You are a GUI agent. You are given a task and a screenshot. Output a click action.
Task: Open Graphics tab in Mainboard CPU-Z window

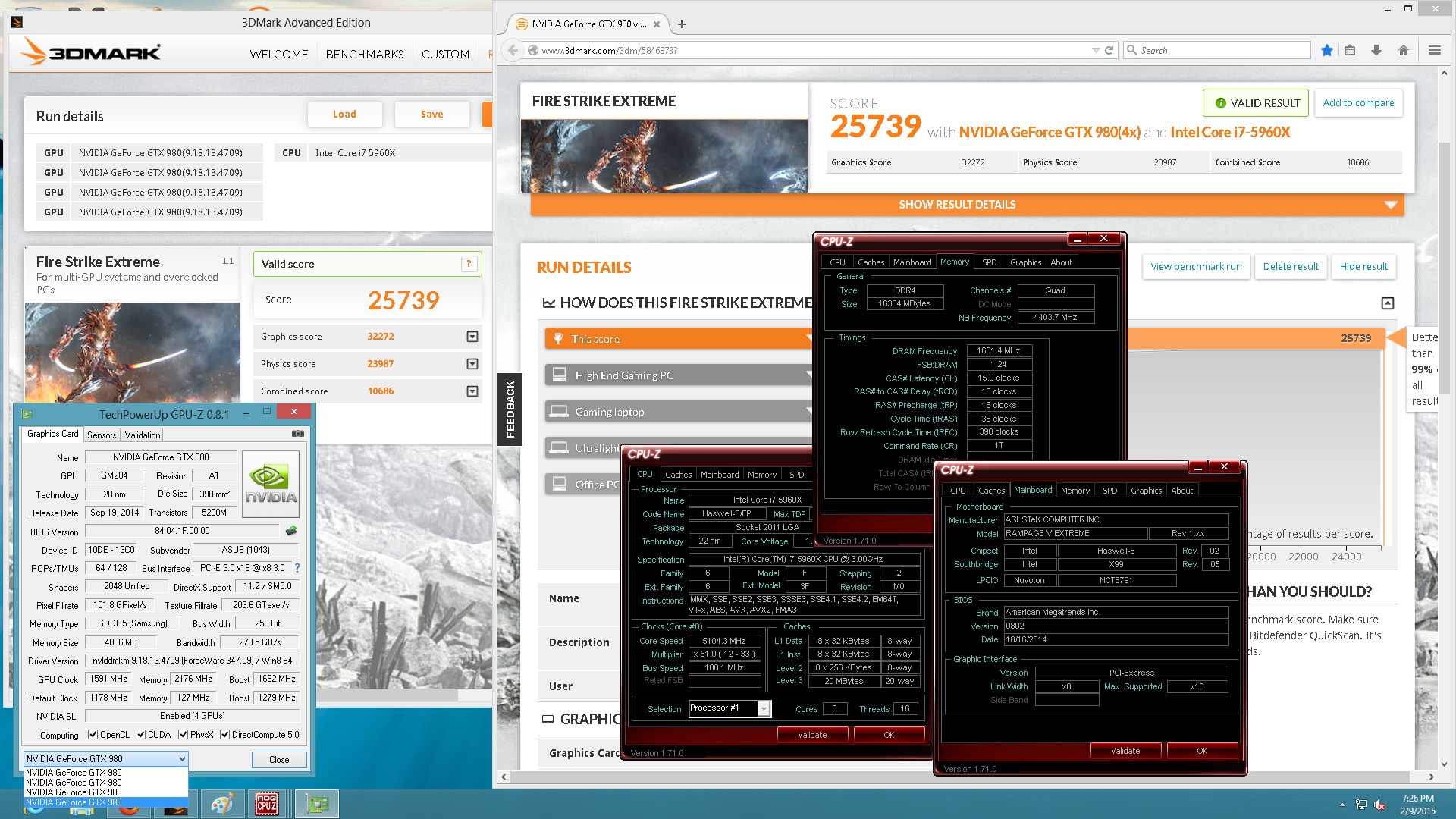pyautogui.click(x=1146, y=491)
